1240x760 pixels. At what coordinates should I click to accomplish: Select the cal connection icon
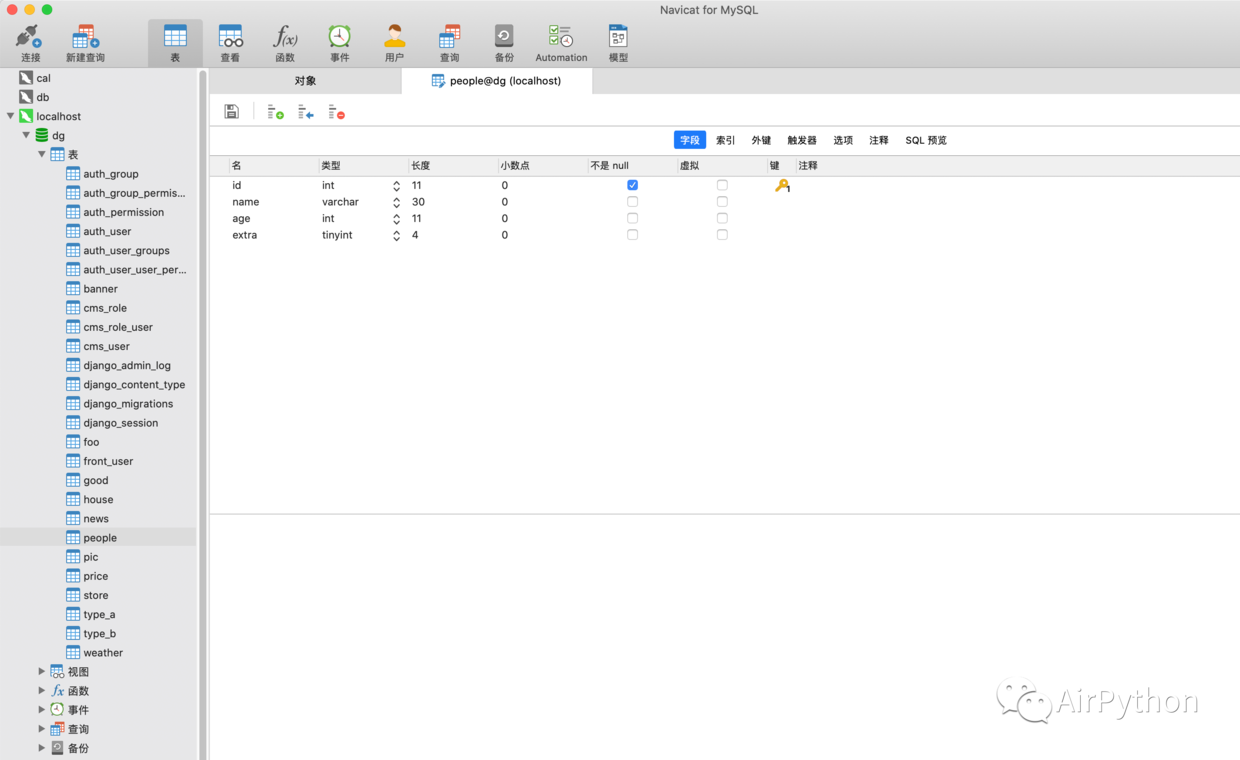pyautogui.click(x=26, y=78)
